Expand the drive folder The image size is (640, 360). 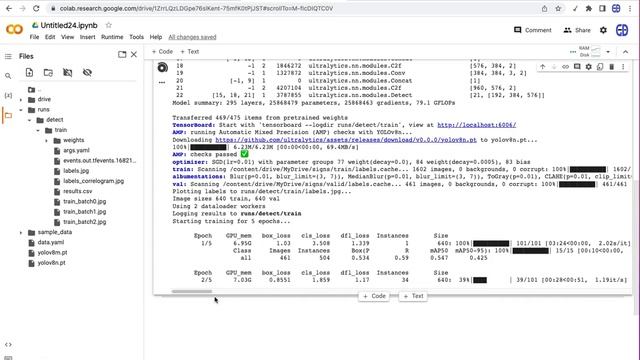pyautogui.click(x=21, y=100)
